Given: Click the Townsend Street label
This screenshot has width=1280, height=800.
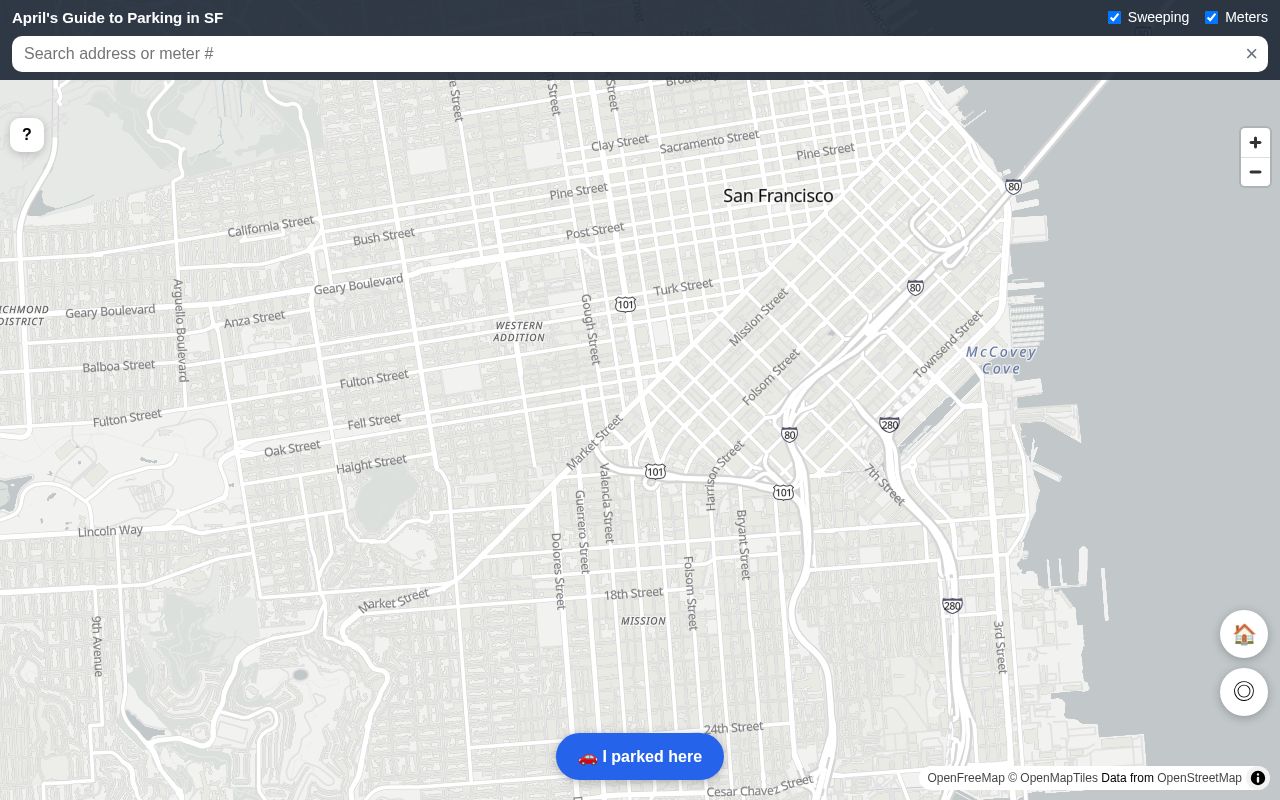Looking at the screenshot, I should click(948, 345).
